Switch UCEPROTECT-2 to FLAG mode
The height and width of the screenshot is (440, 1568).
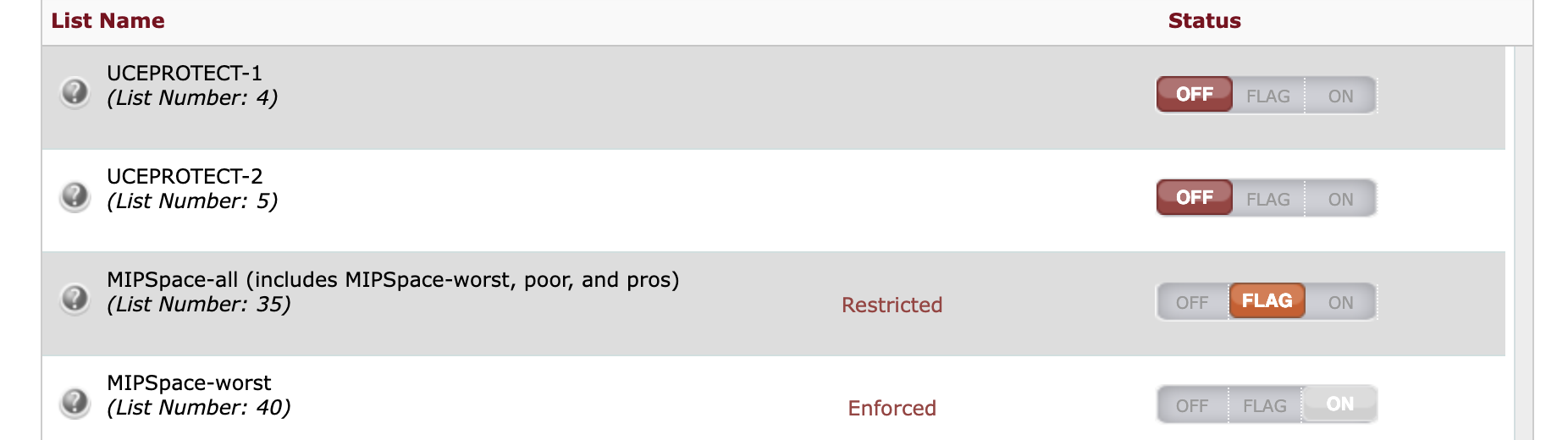(x=1267, y=199)
